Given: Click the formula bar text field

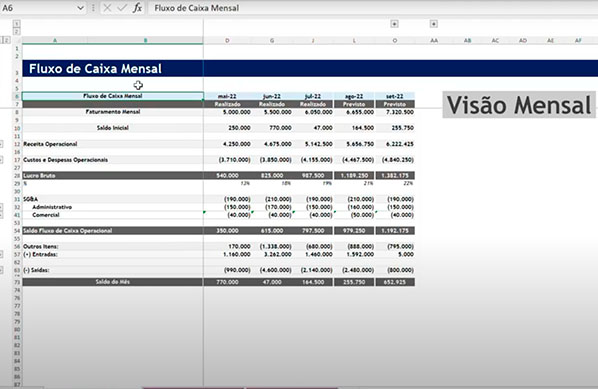Looking at the screenshot, I should pos(372,8).
